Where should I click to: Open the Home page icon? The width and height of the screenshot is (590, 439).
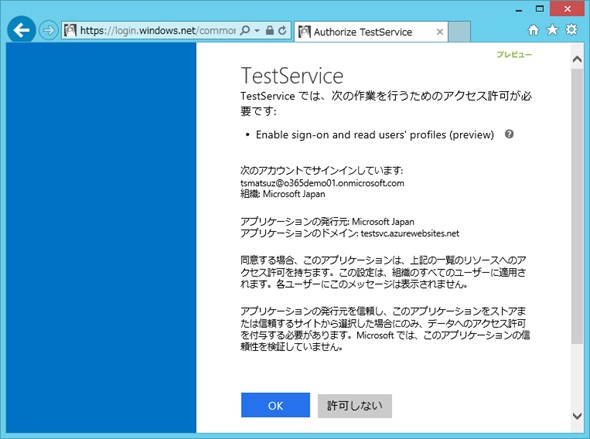click(533, 30)
